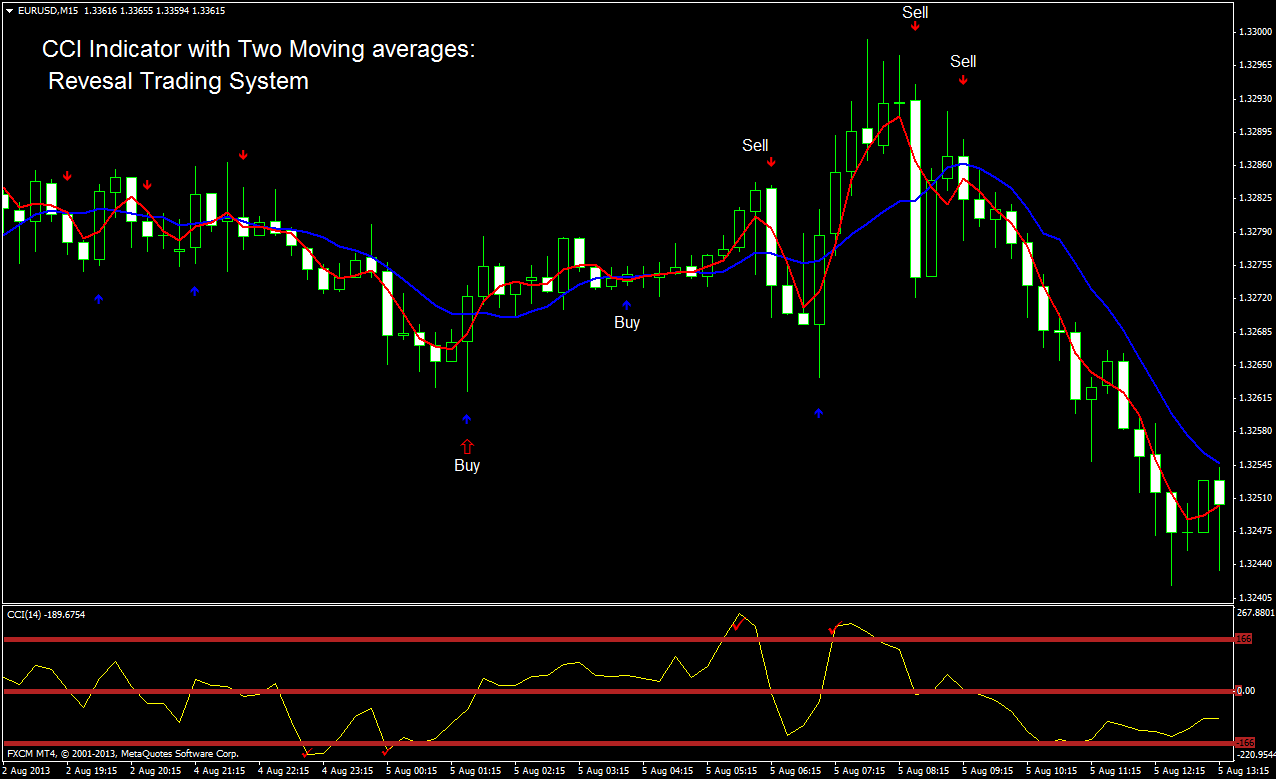
Task: Click the '5 Aug 01:15' time axis label
Action: click(x=477, y=772)
